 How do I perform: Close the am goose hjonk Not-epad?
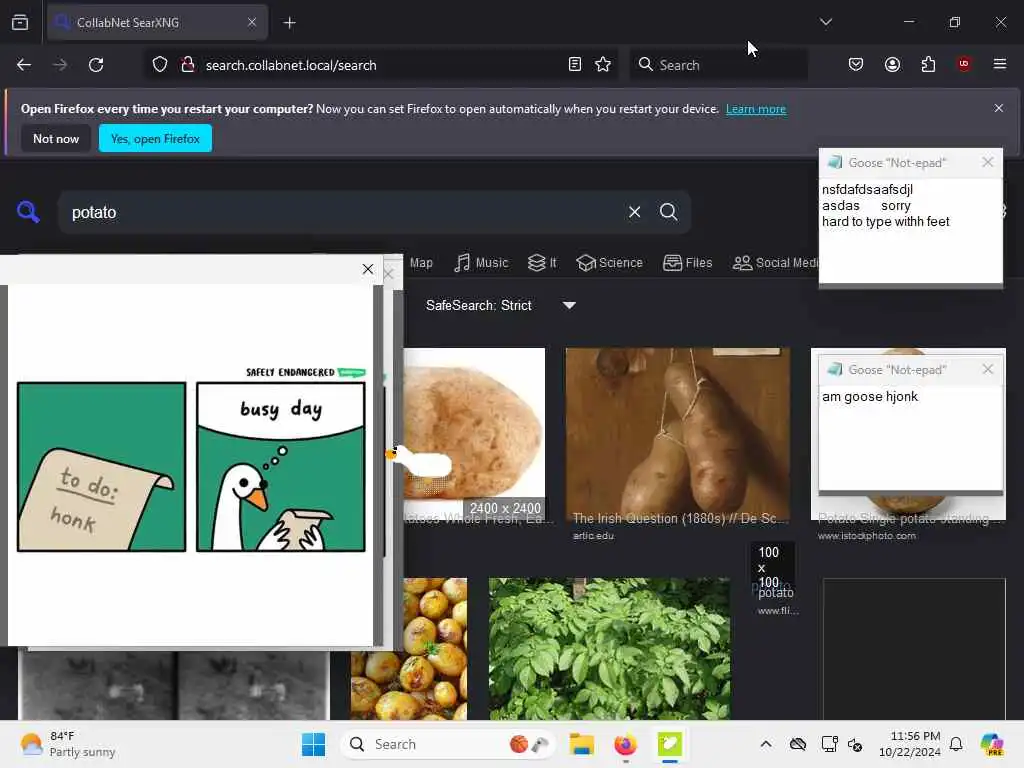point(987,369)
